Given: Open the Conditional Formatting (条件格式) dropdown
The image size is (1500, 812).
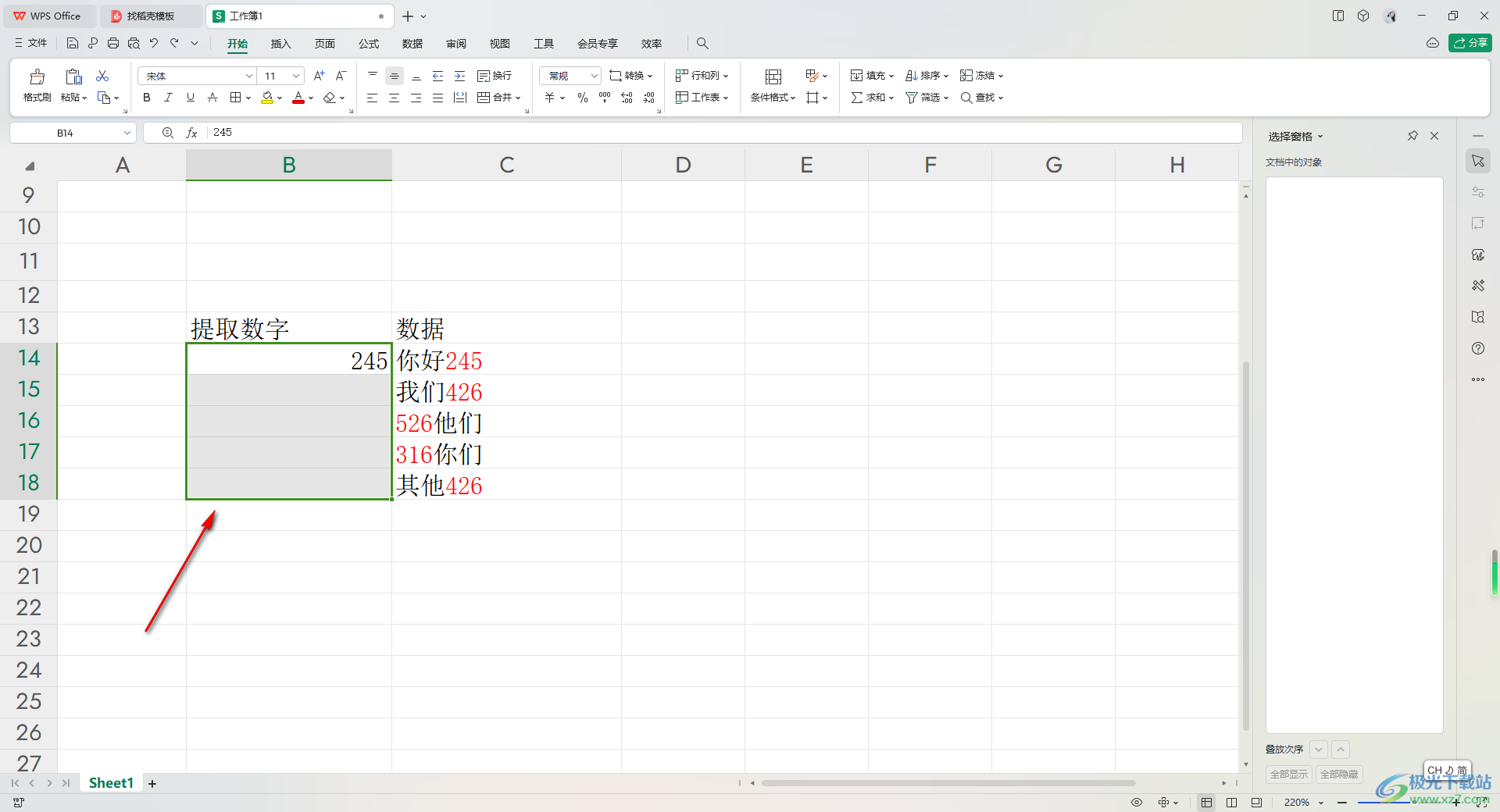Looking at the screenshot, I should (773, 98).
